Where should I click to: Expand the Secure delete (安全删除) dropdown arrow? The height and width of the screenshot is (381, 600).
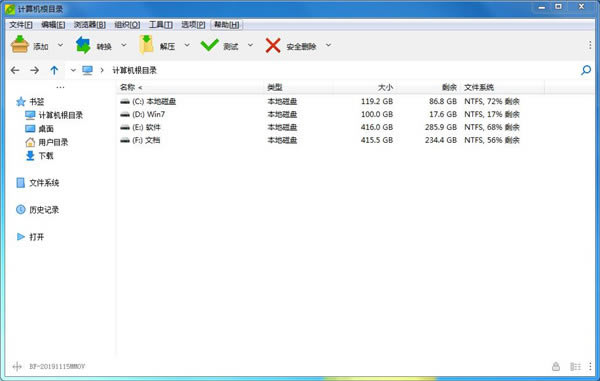[x=328, y=45]
